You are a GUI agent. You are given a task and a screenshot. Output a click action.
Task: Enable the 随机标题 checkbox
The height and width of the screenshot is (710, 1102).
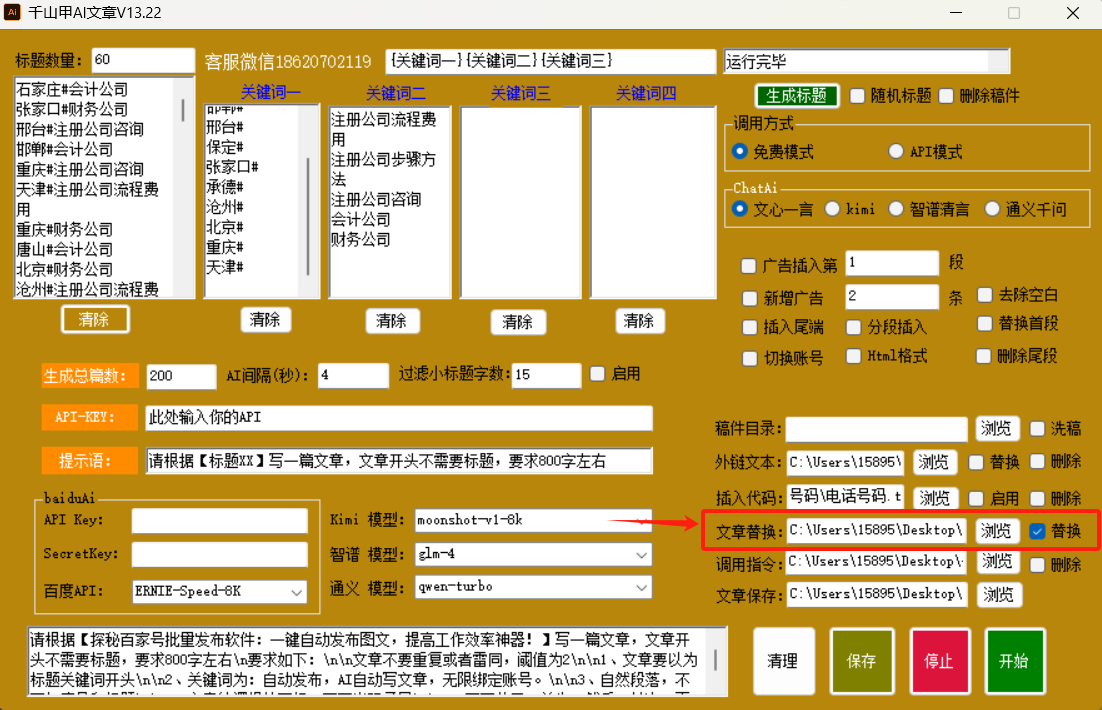[x=858, y=96]
